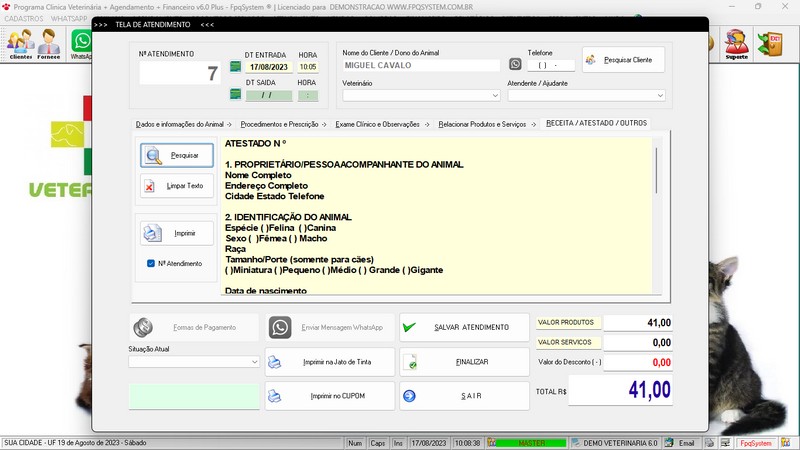Screen dimensions: 800x450
Task: Click SALVAR ATENDIMENTO button
Action: point(464,327)
